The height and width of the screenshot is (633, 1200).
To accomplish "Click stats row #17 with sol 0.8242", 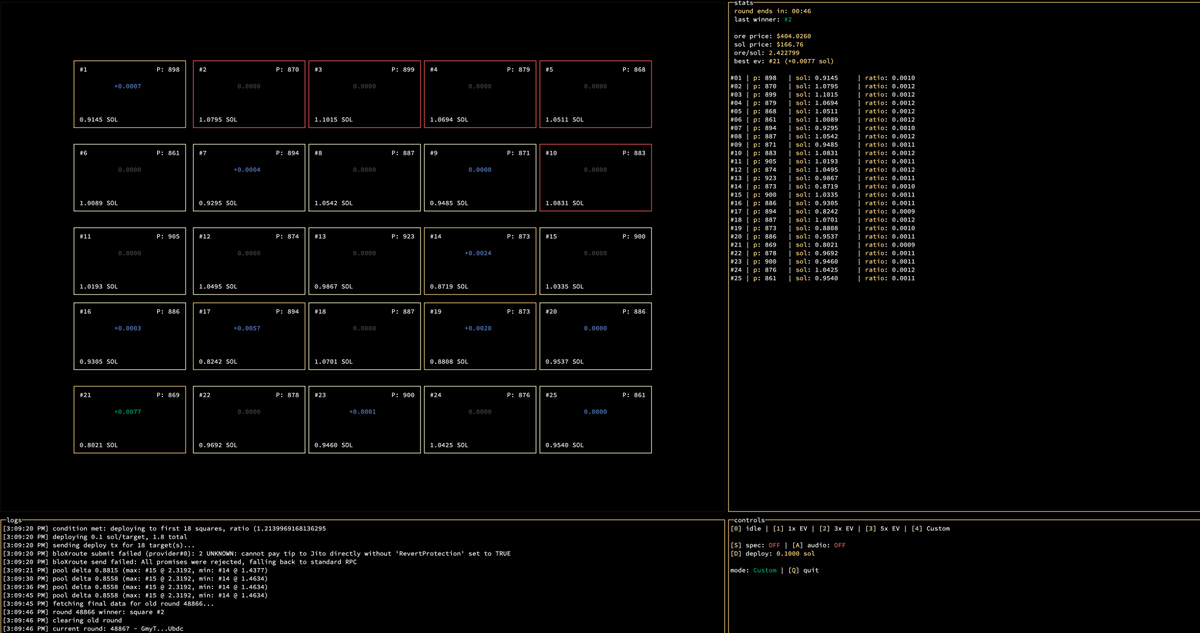I will point(823,211).
